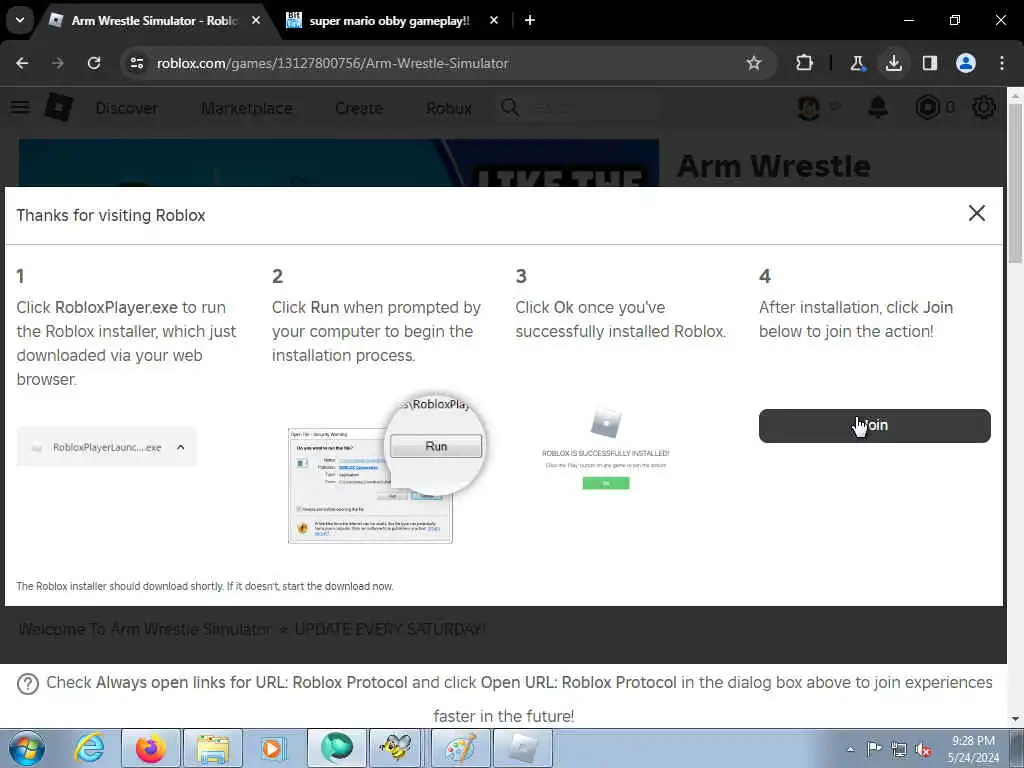Click the Roblox logo icon
Screen dimensions: 1024x768
[x=59, y=108]
